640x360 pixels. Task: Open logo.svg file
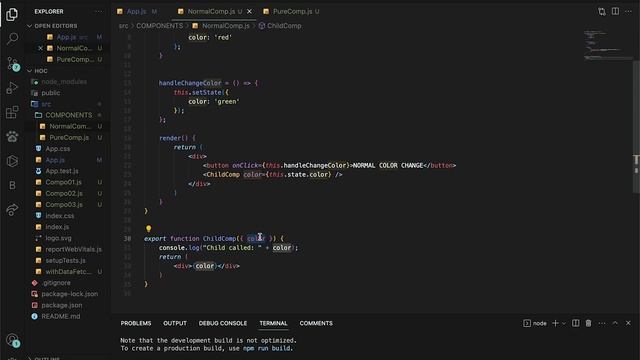58,238
